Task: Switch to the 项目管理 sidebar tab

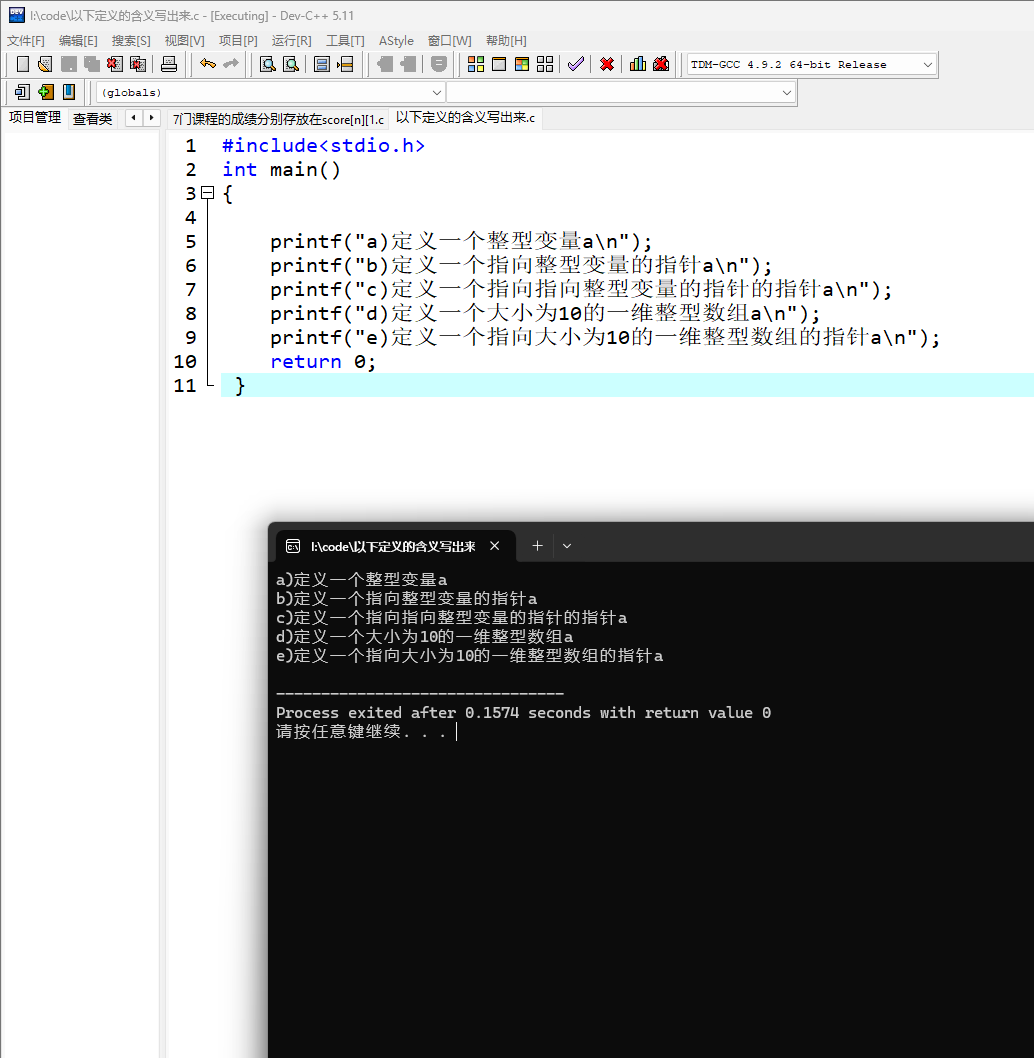Action: (x=34, y=117)
